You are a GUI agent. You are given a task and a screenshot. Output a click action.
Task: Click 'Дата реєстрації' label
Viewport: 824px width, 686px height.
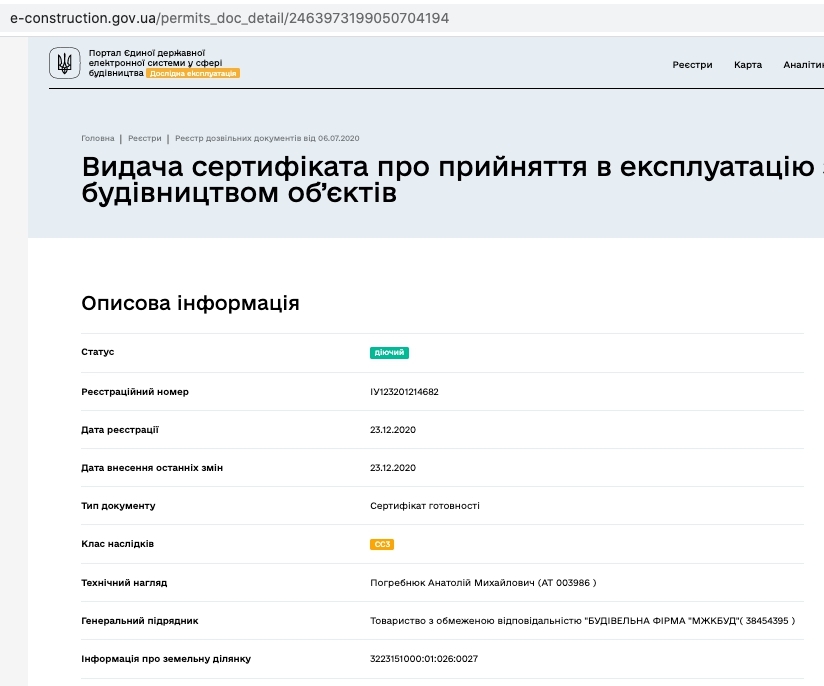120,429
